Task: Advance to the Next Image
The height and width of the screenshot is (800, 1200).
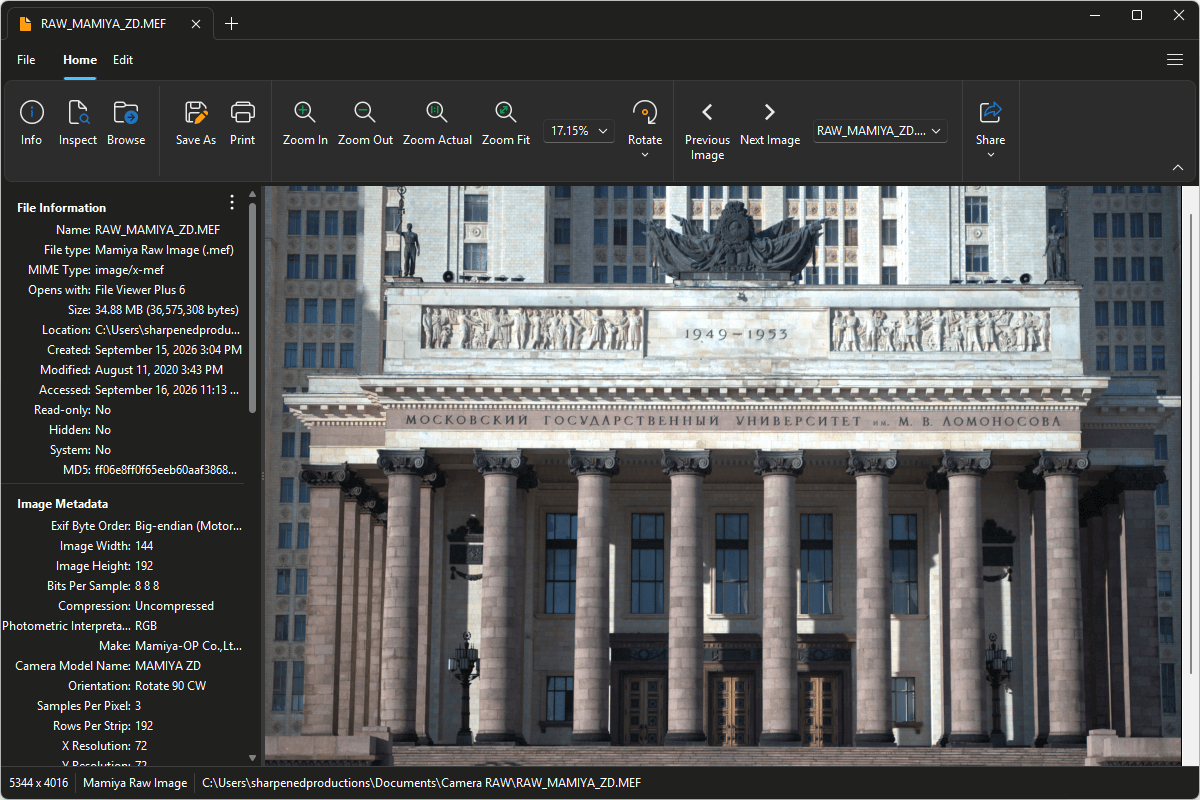Action: tap(770, 123)
